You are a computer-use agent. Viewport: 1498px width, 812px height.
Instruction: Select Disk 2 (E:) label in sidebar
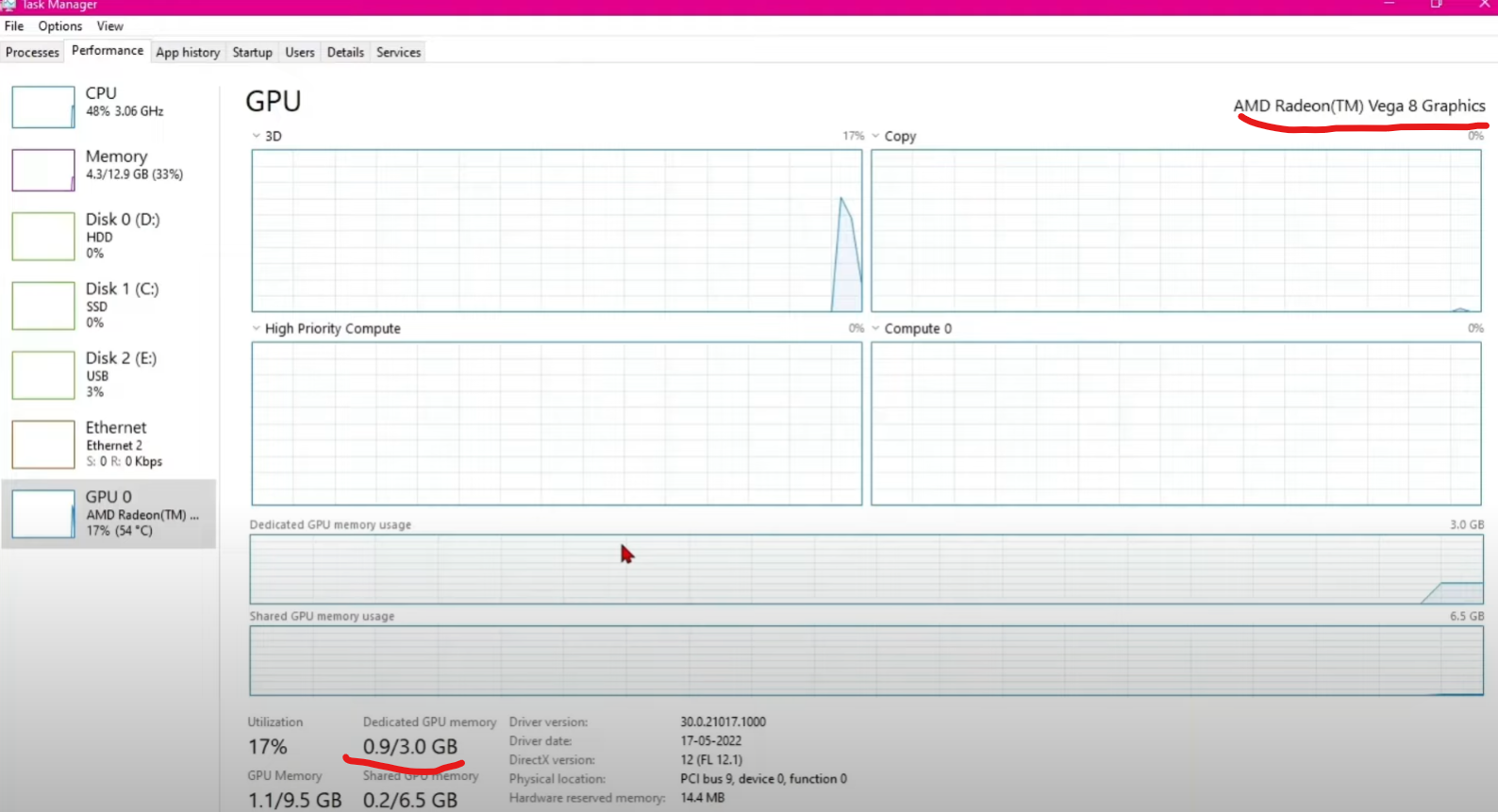pyautogui.click(x=121, y=358)
